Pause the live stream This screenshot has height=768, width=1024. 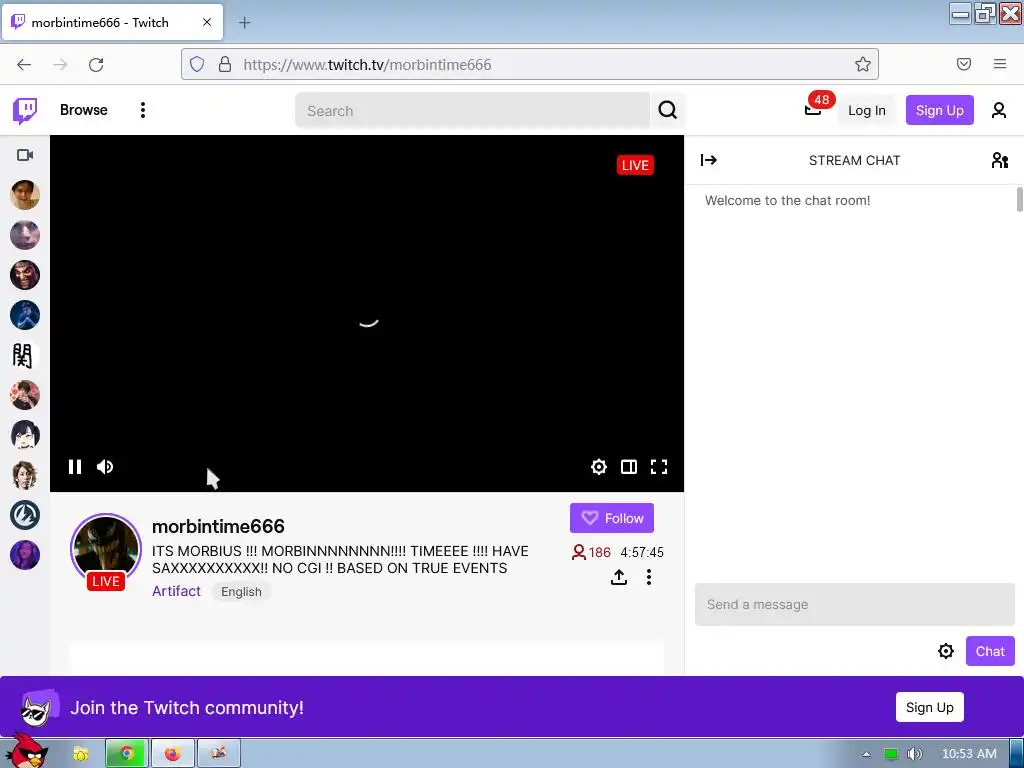point(75,466)
